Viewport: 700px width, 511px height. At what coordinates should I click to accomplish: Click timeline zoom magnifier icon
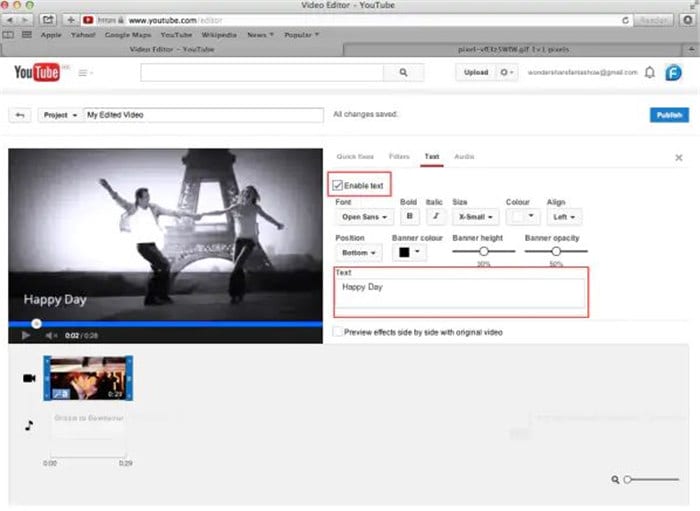point(615,480)
